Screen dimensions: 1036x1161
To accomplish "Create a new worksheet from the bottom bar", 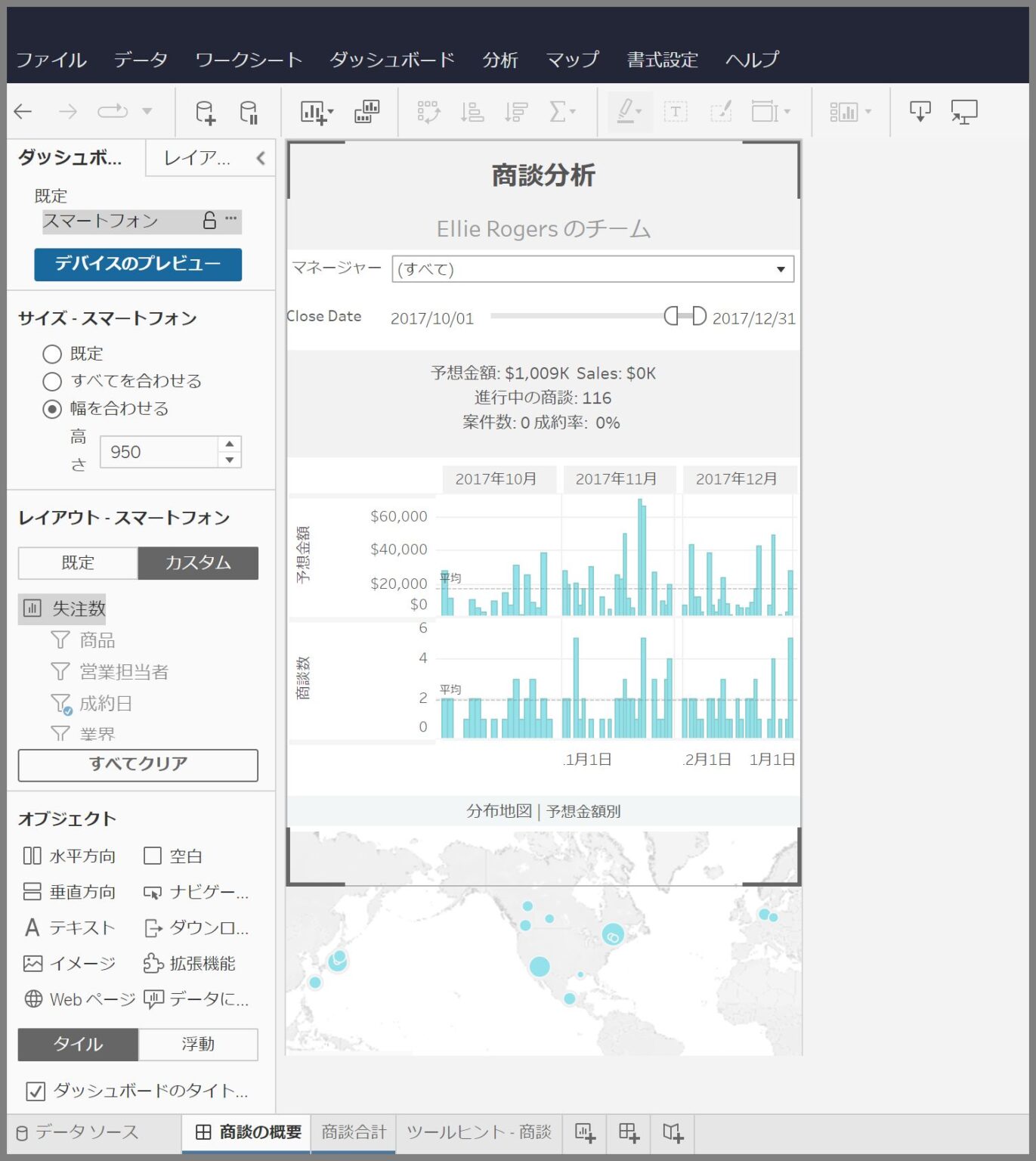I will 584,1134.
